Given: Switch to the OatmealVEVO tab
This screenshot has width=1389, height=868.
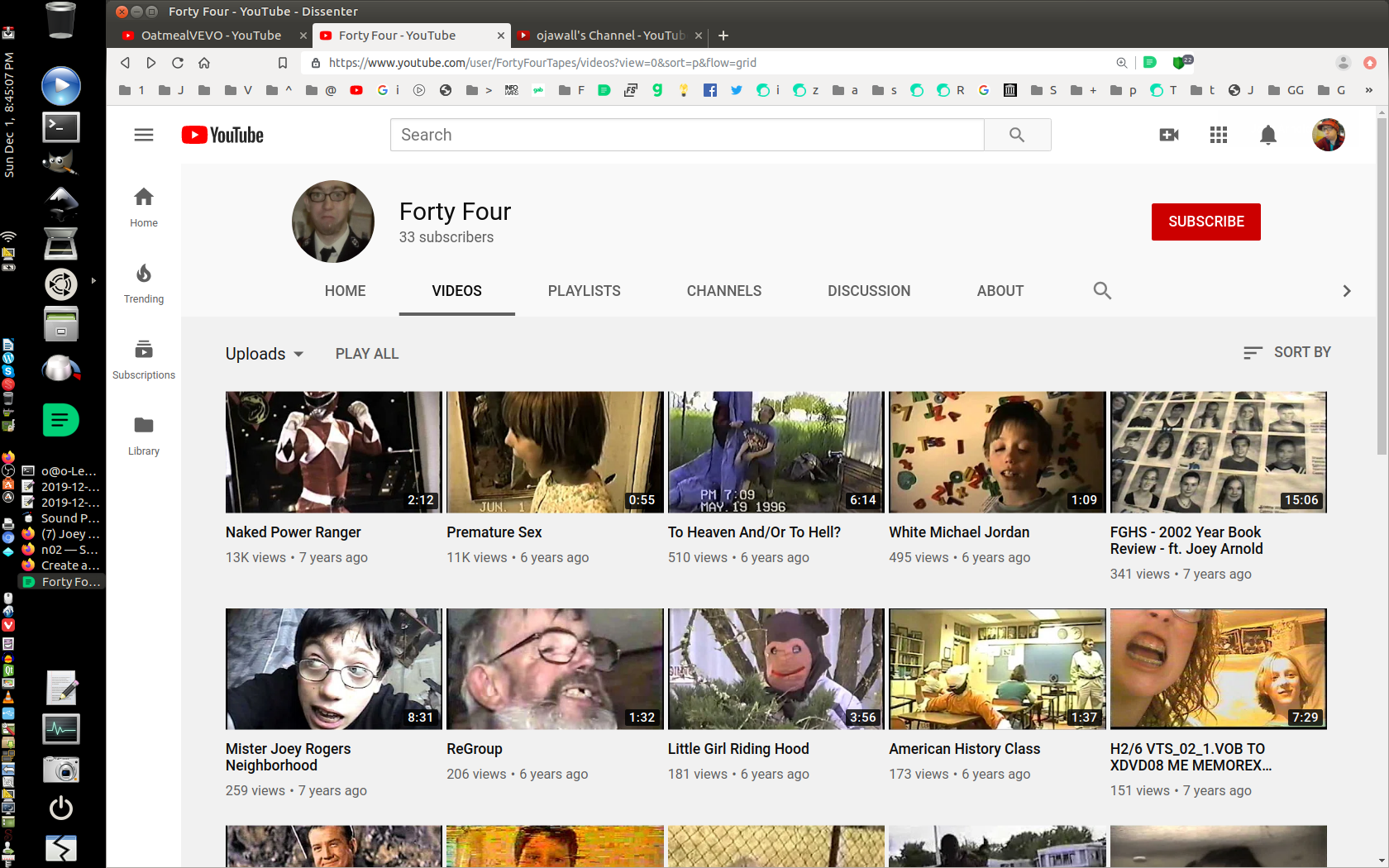Looking at the screenshot, I should coord(211,36).
